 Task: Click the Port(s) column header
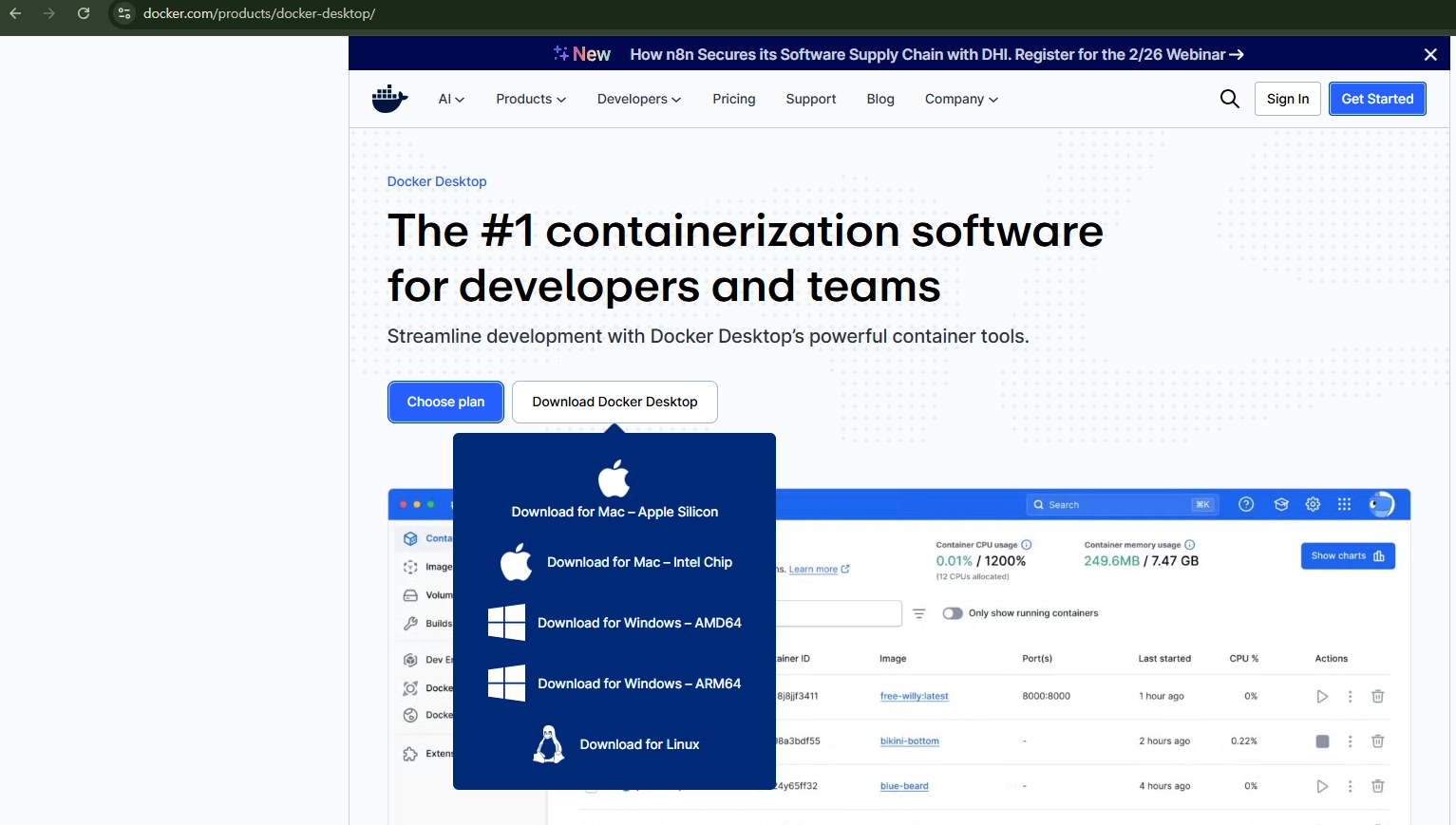point(1037,659)
